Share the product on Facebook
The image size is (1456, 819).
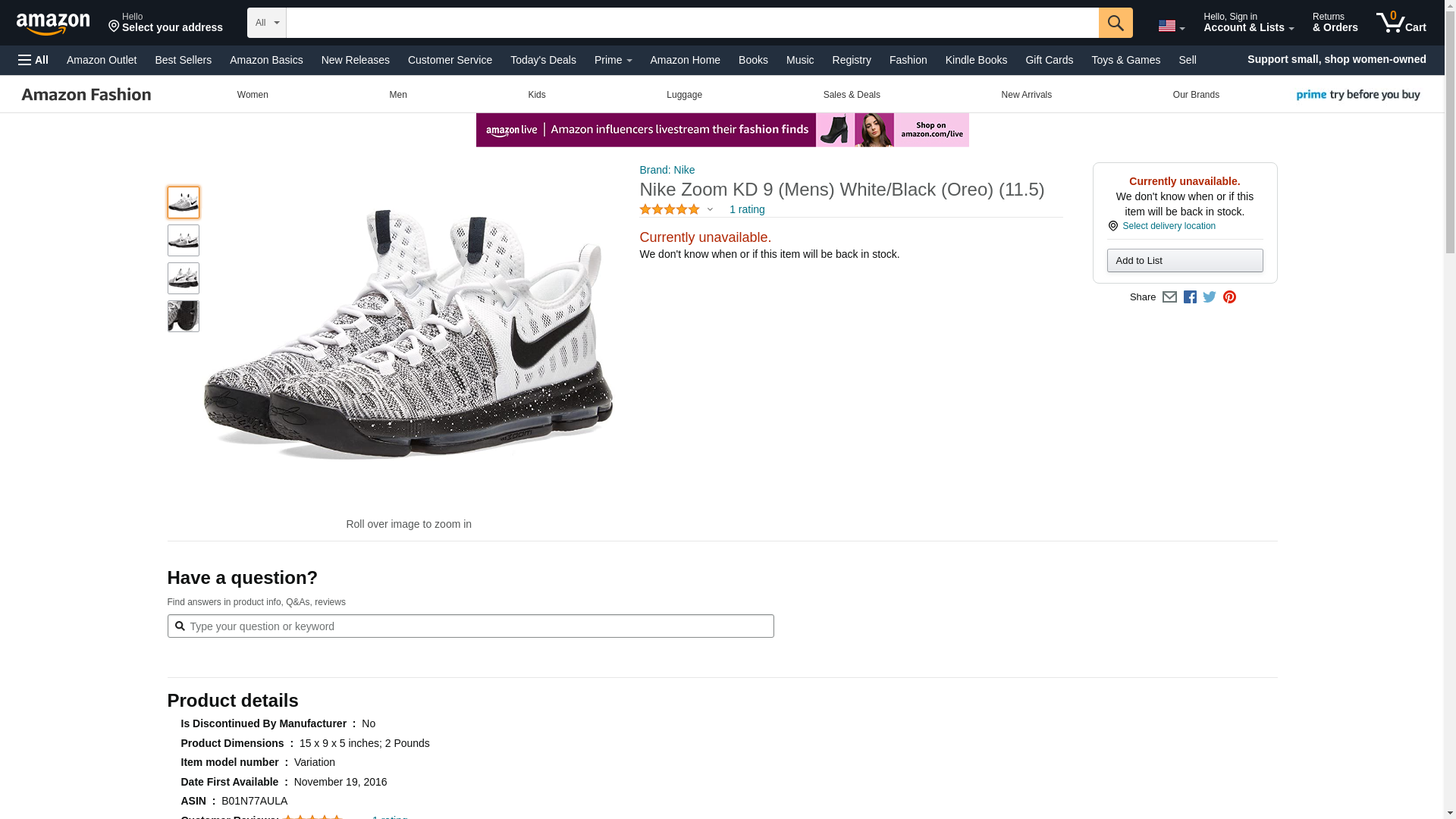(x=1190, y=297)
